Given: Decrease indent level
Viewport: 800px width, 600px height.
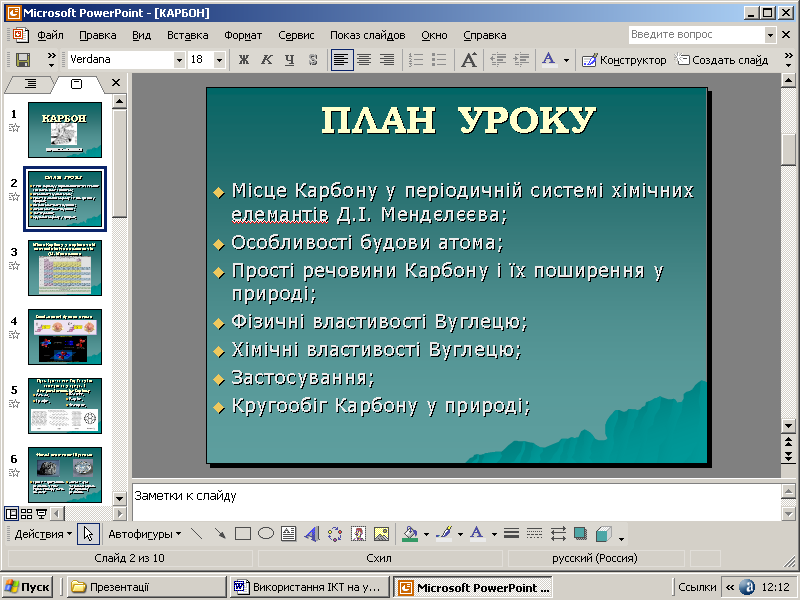Looking at the screenshot, I should [x=498, y=60].
